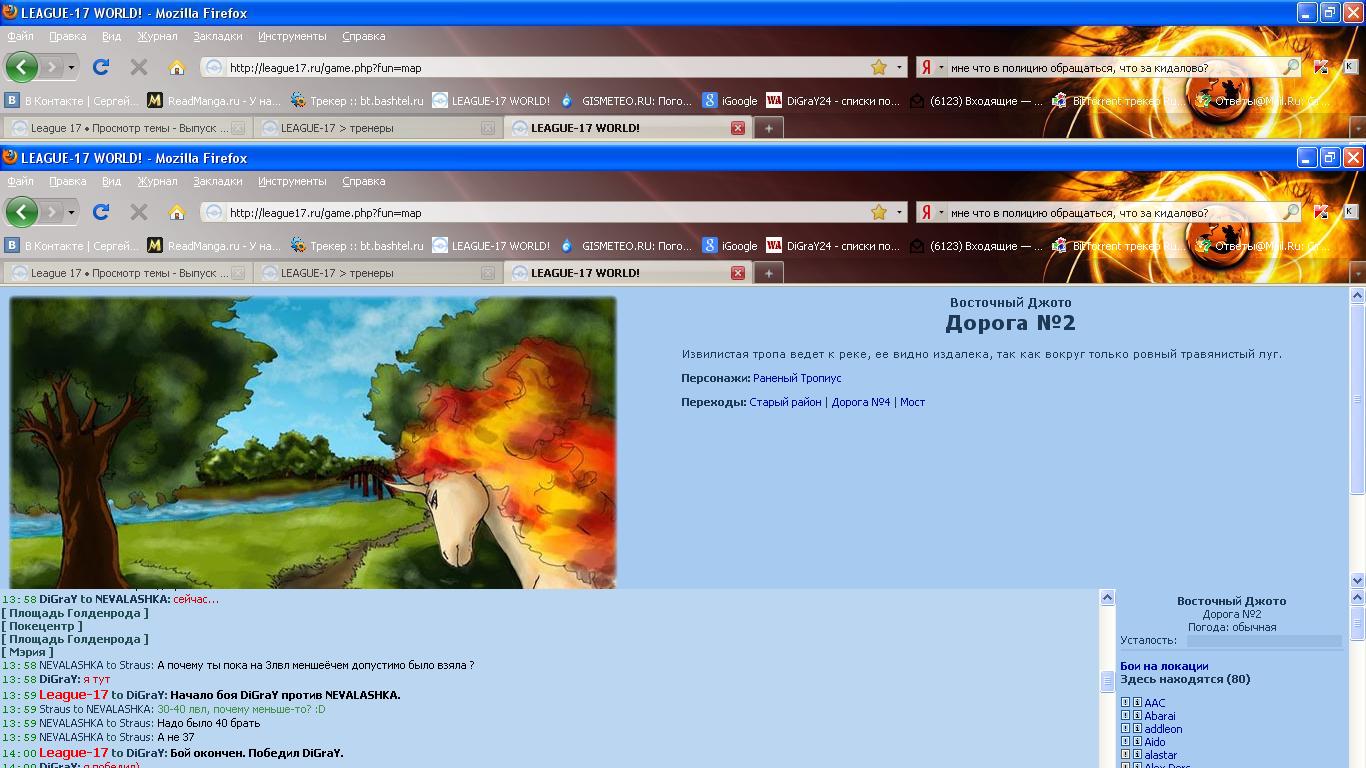Click the info icon next to alastar
This screenshot has height=768, width=1366.
tap(1137, 755)
